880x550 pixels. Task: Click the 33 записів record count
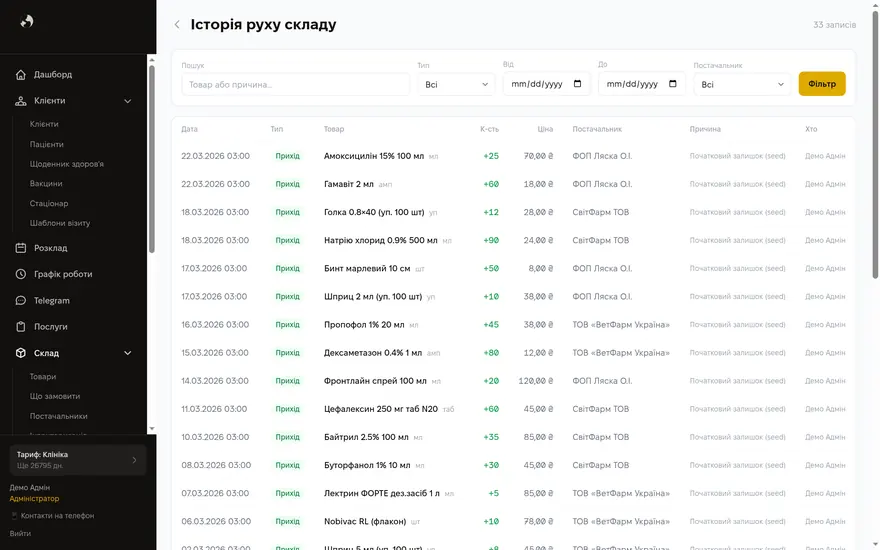(x=835, y=25)
